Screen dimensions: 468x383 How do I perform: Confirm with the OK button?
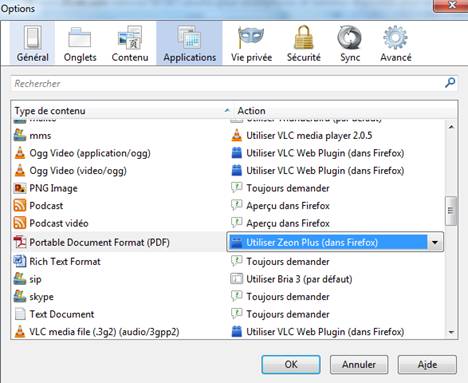[291, 364]
